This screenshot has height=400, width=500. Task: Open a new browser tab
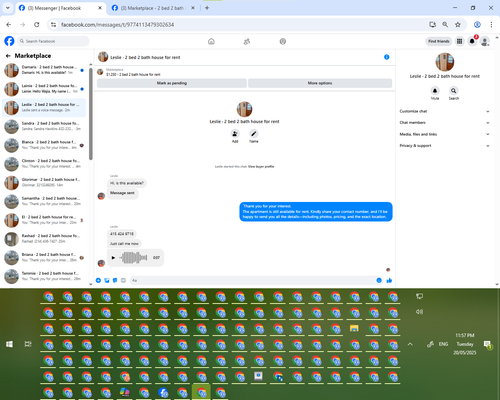[207, 8]
